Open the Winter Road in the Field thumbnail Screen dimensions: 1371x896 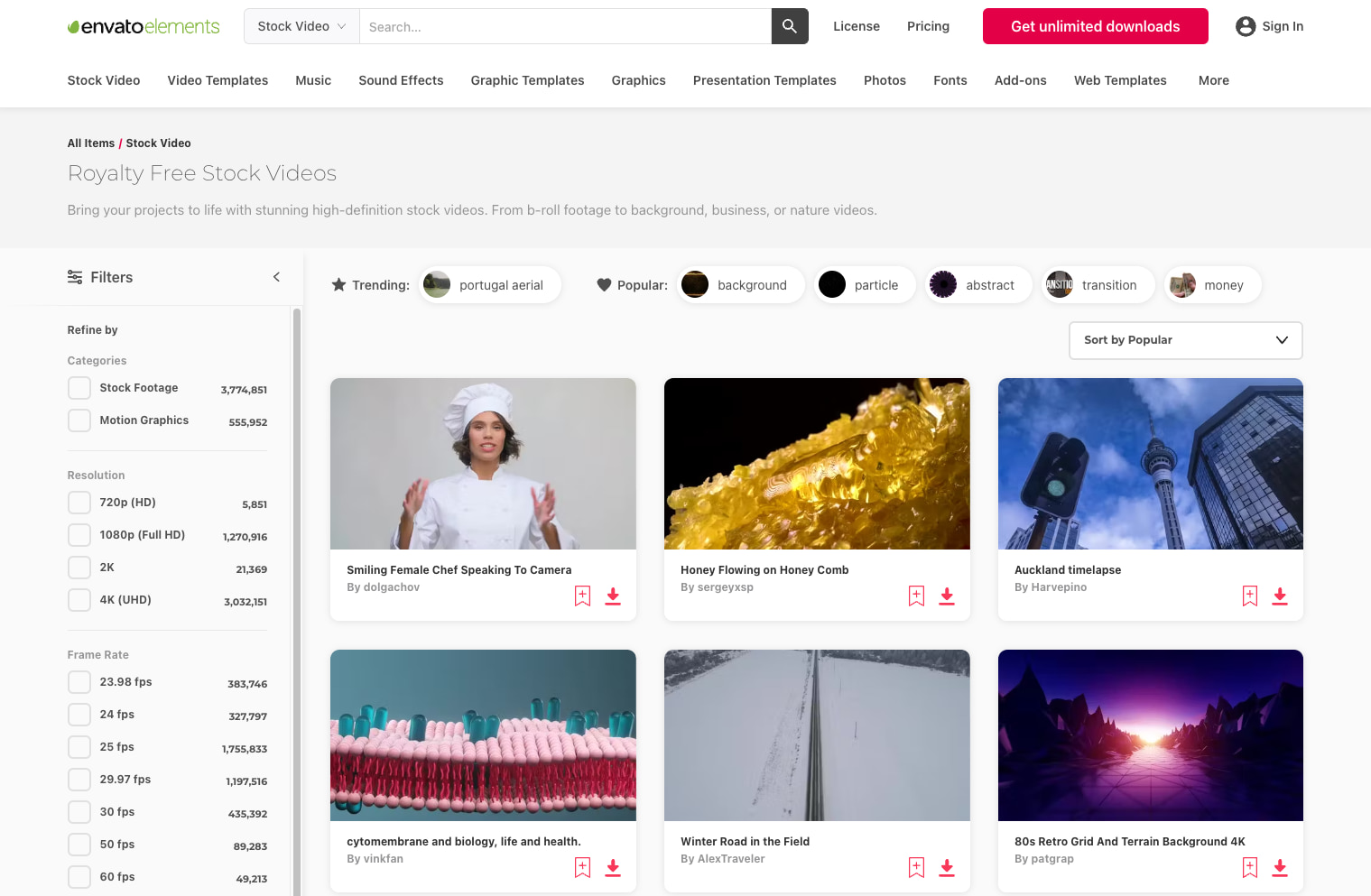pyautogui.click(x=816, y=734)
